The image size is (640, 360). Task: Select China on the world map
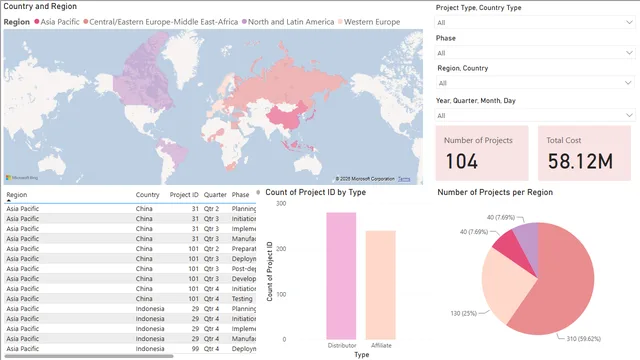pos(286,116)
